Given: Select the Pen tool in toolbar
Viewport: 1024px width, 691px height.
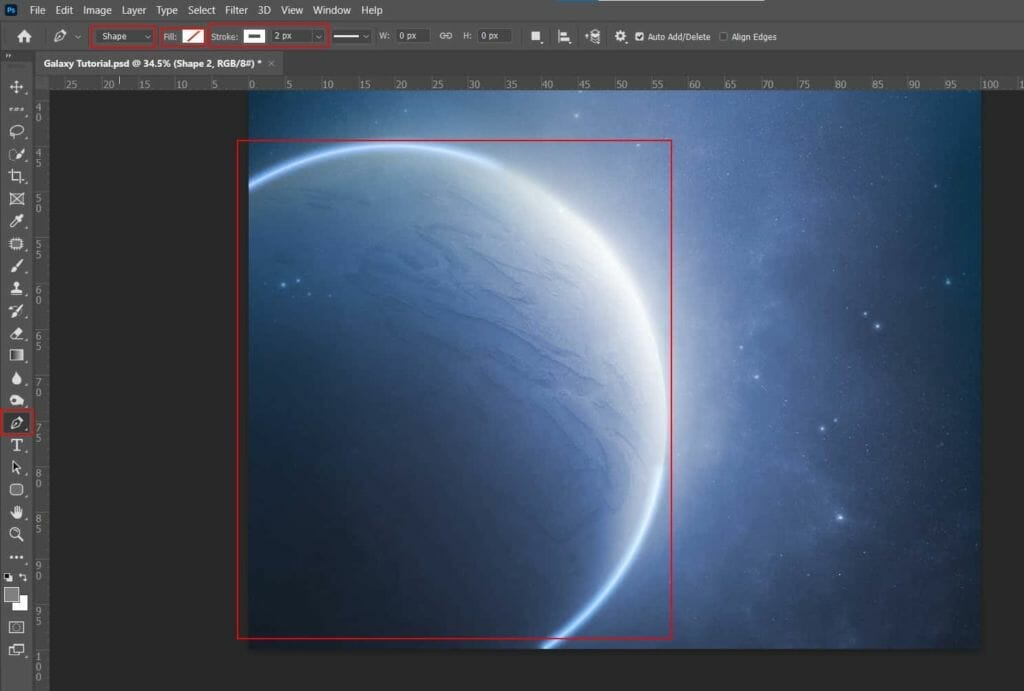Looking at the screenshot, I should [x=16, y=423].
